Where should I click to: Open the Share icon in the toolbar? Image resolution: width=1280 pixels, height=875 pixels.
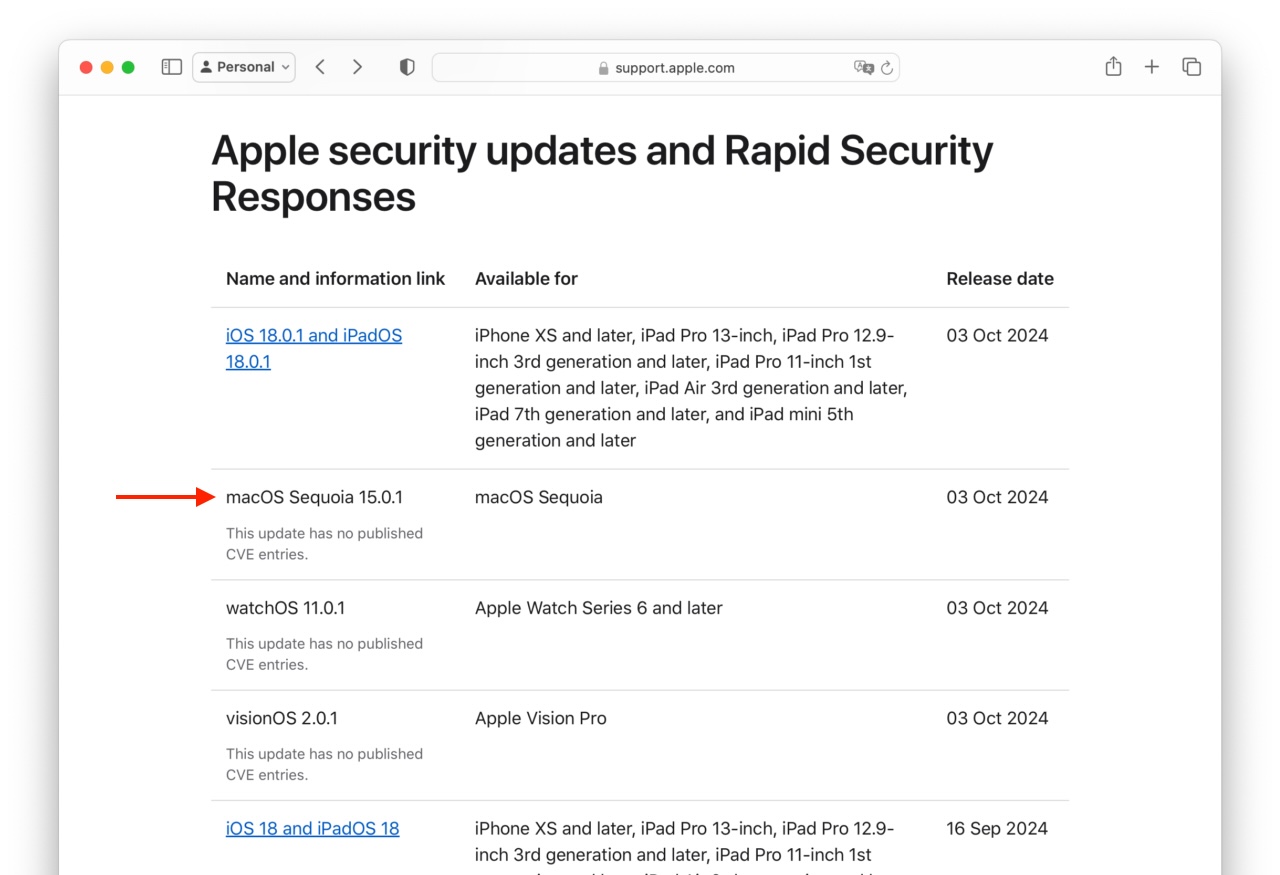tap(1113, 66)
